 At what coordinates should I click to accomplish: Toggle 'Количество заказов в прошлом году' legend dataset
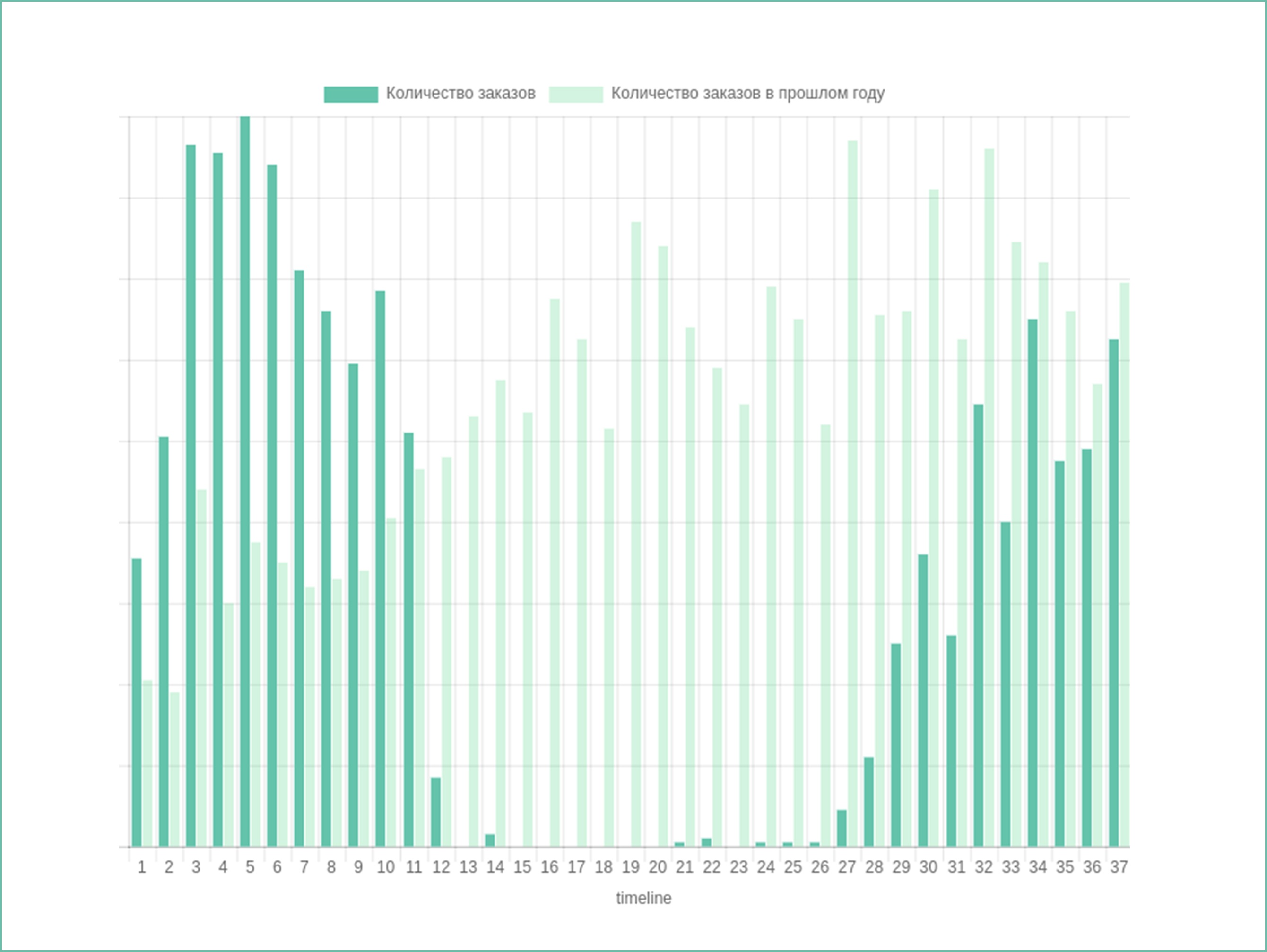point(747,94)
